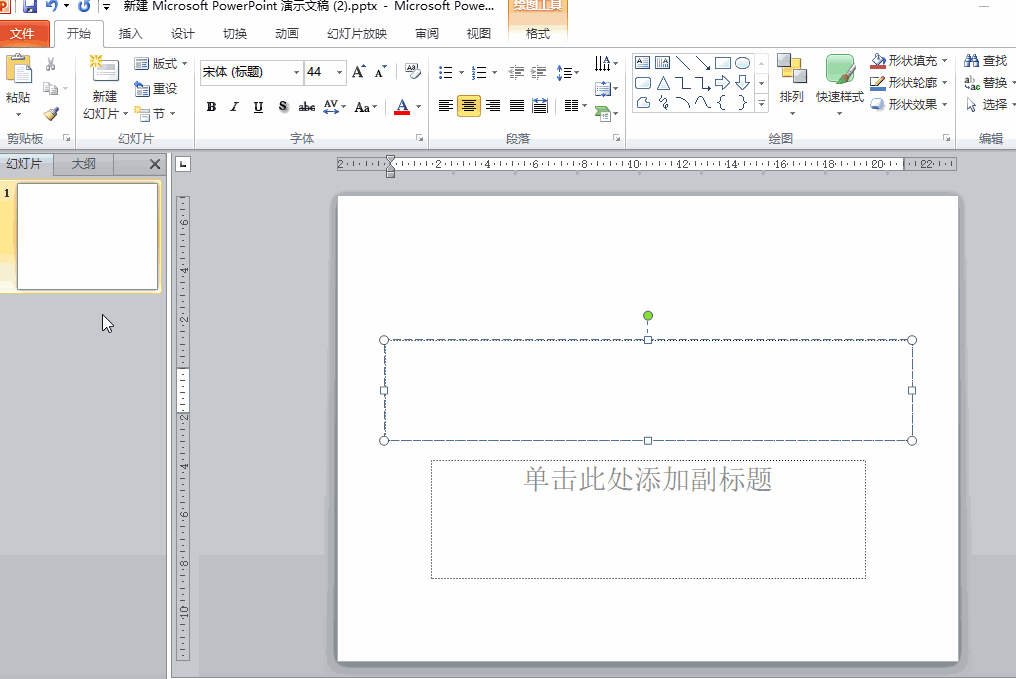This screenshot has width=1016, height=679.
Task: Click the 重设 reset slide button
Action: tap(156, 89)
